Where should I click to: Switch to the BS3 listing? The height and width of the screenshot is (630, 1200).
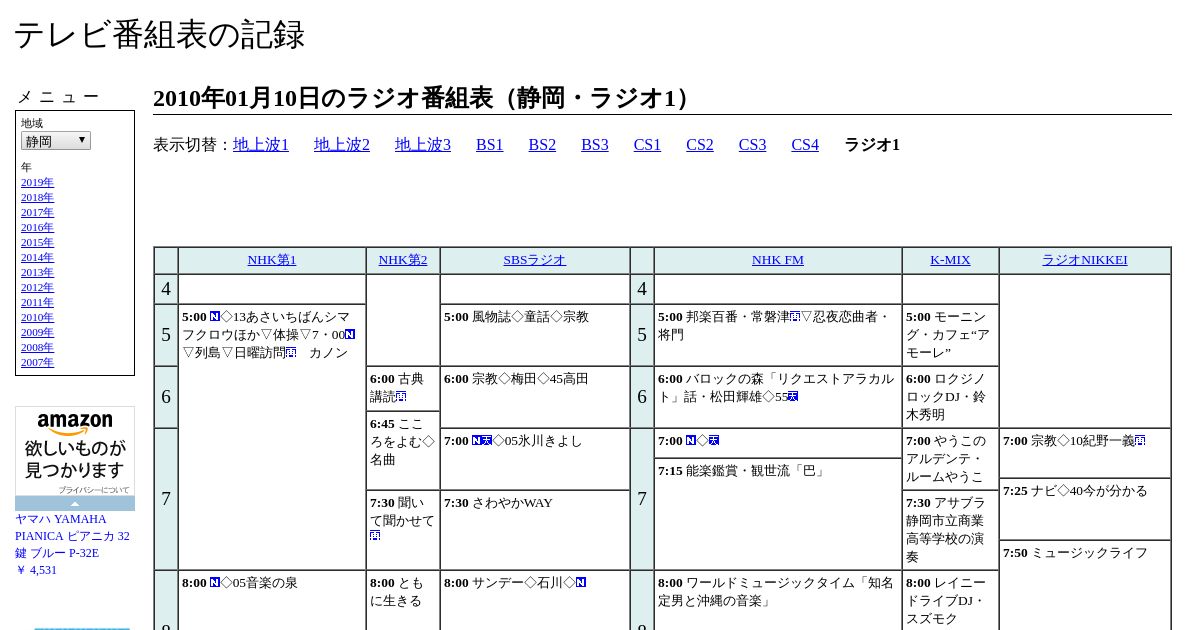click(x=595, y=145)
